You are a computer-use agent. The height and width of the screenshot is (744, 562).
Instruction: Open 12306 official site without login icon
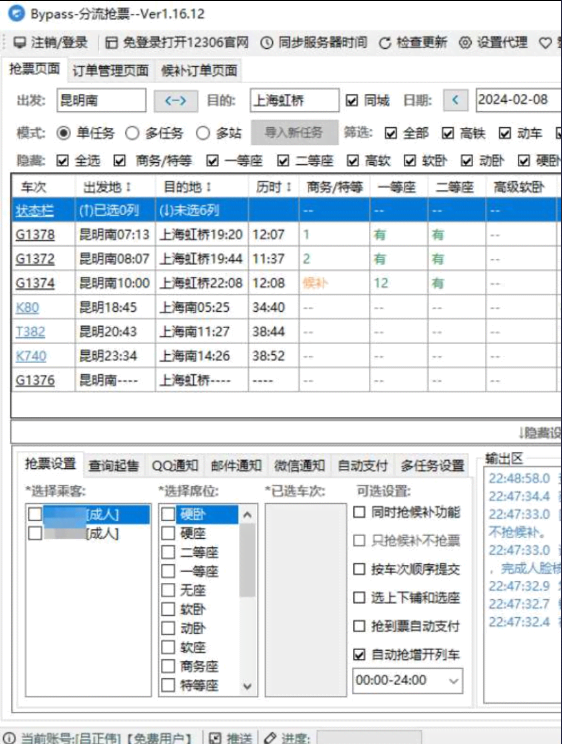click(111, 43)
